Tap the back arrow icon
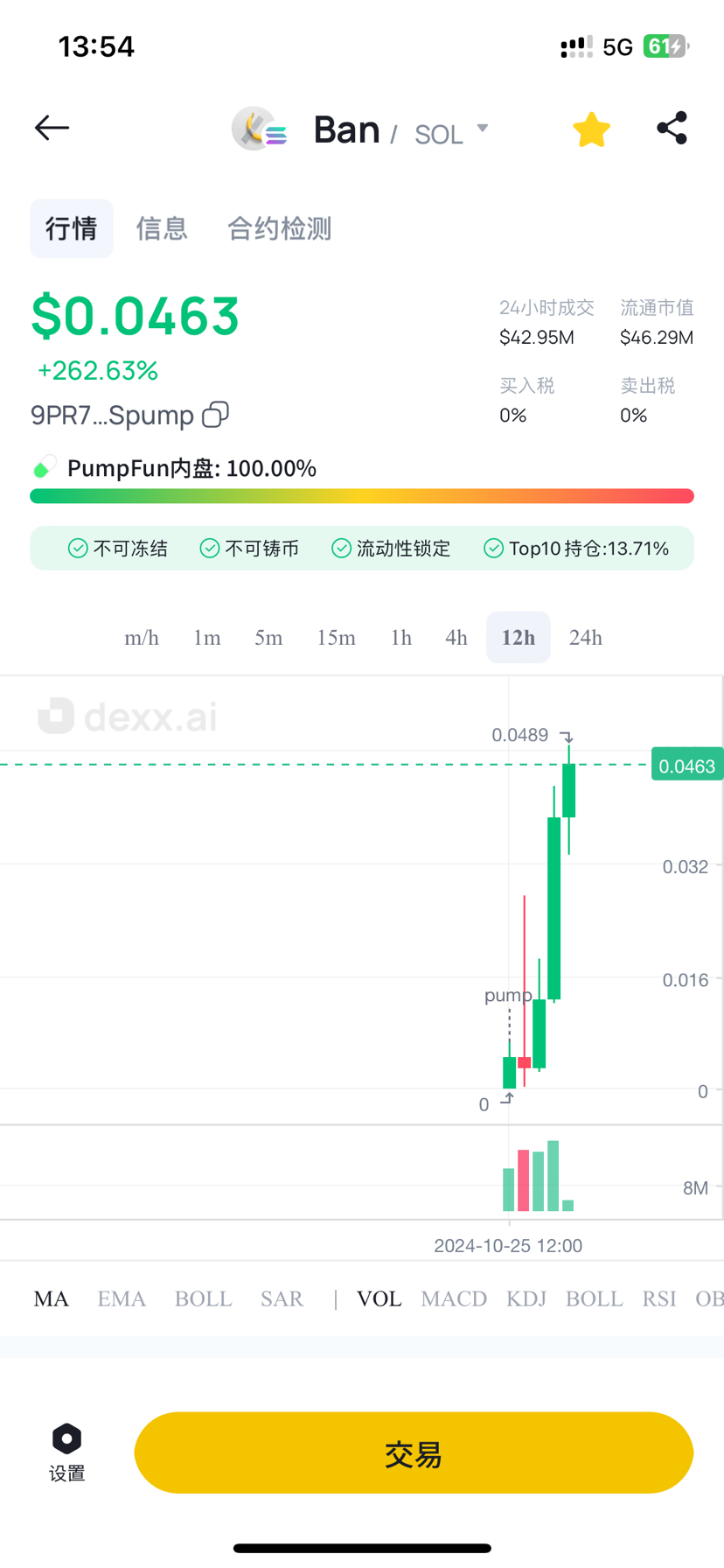Viewport: 724px width, 1568px height. click(52, 129)
